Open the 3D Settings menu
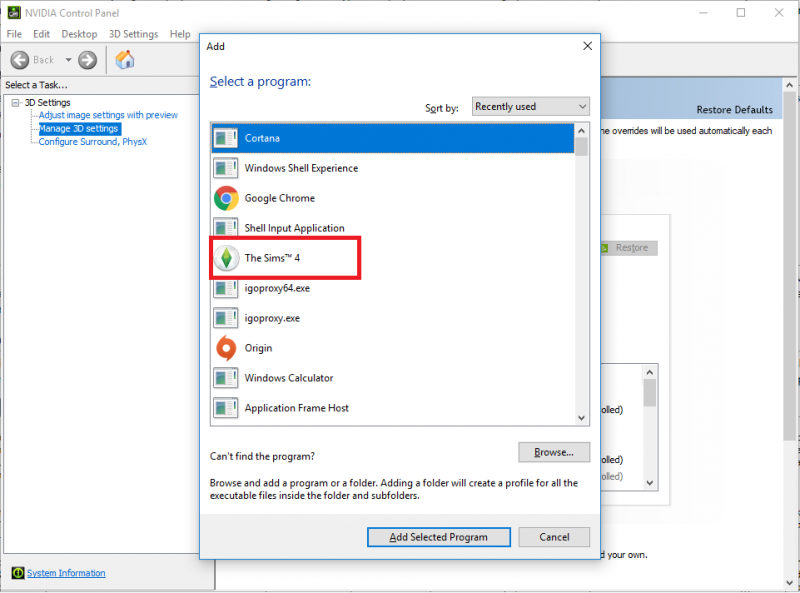Image resolution: width=800 pixels, height=593 pixels. [x=133, y=34]
